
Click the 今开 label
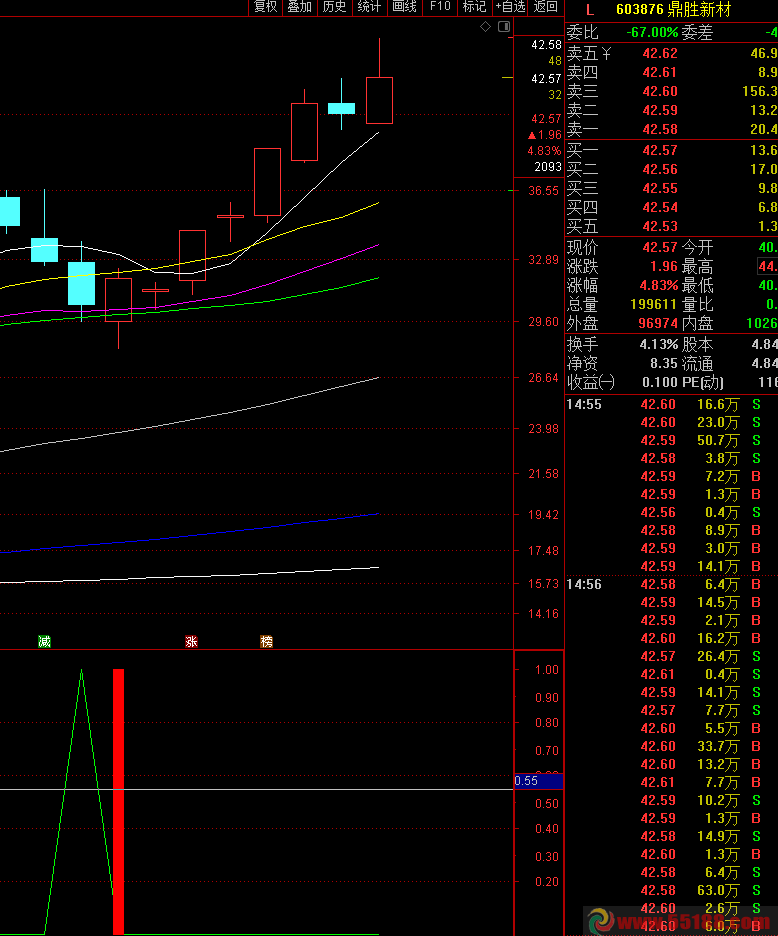pos(697,248)
